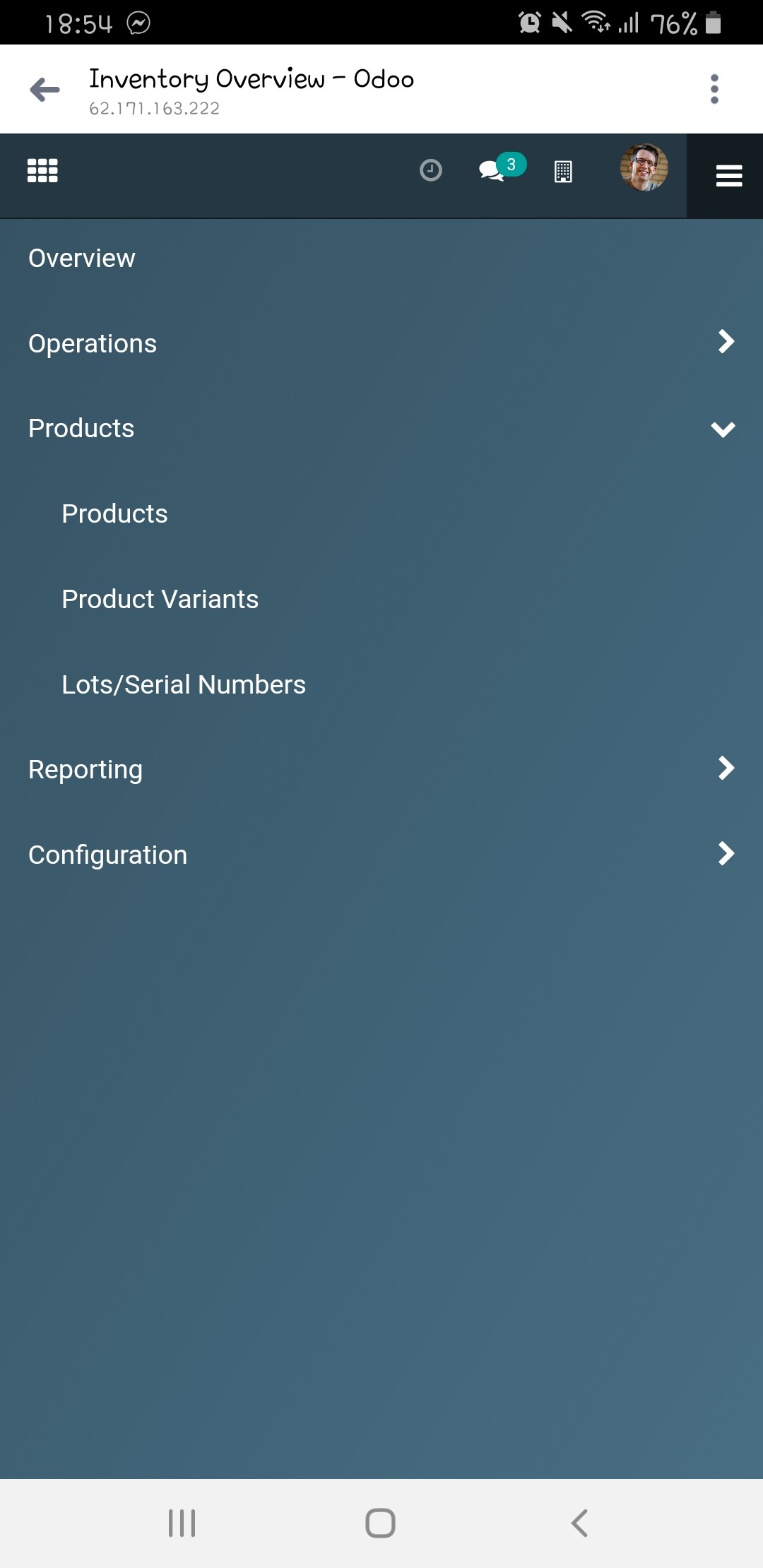Expand the Reporting submenu chevron
This screenshot has height=1568, width=763.
pyautogui.click(x=726, y=768)
